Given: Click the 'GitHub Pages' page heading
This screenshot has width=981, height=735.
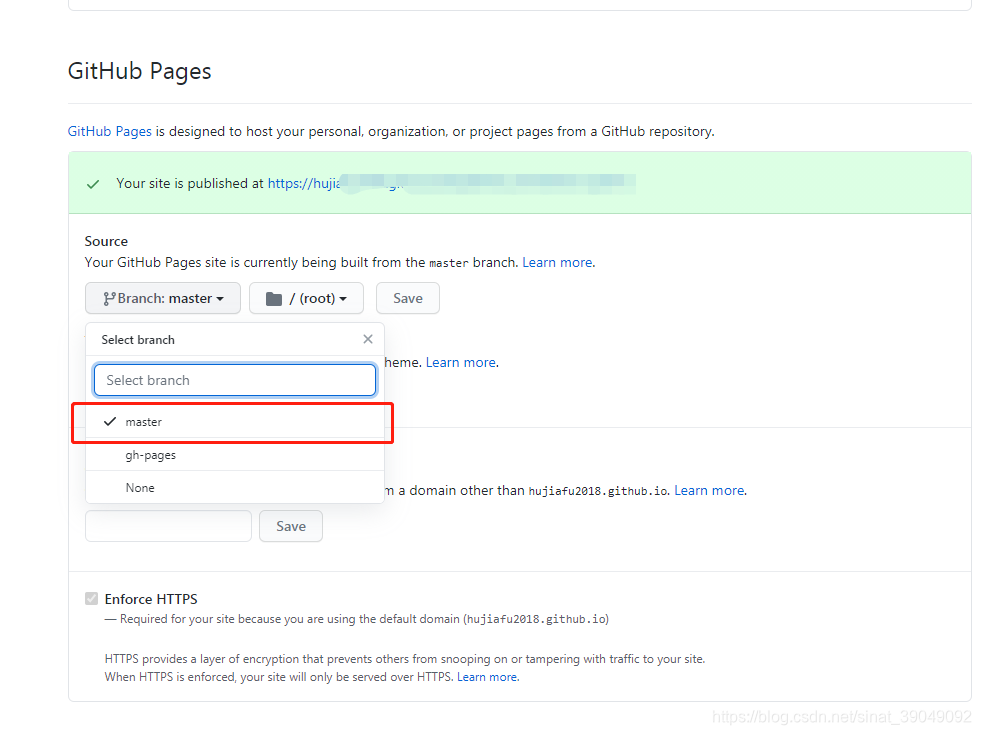Looking at the screenshot, I should tap(140, 71).
